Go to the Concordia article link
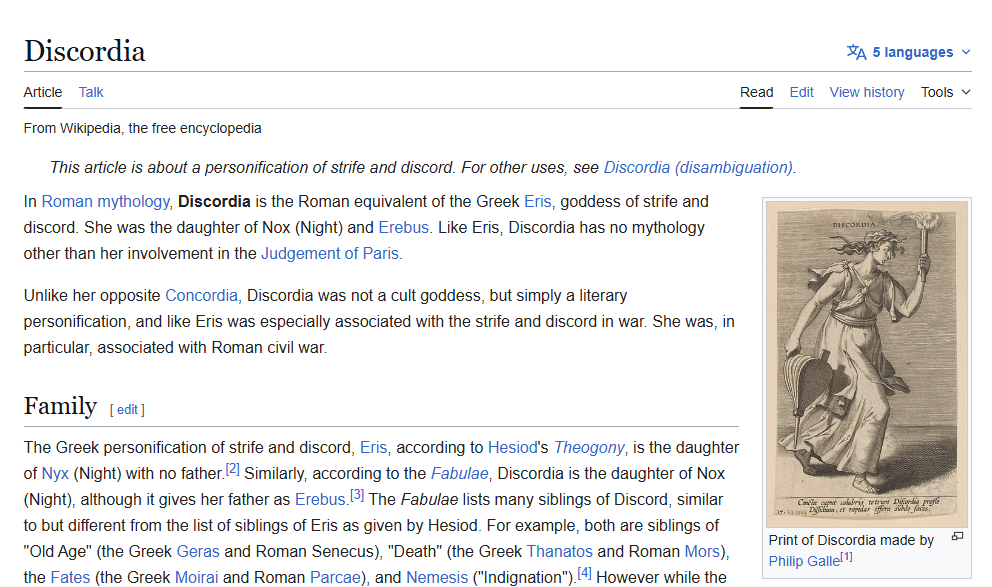The width and height of the screenshot is (992, 587). (201, 295)
